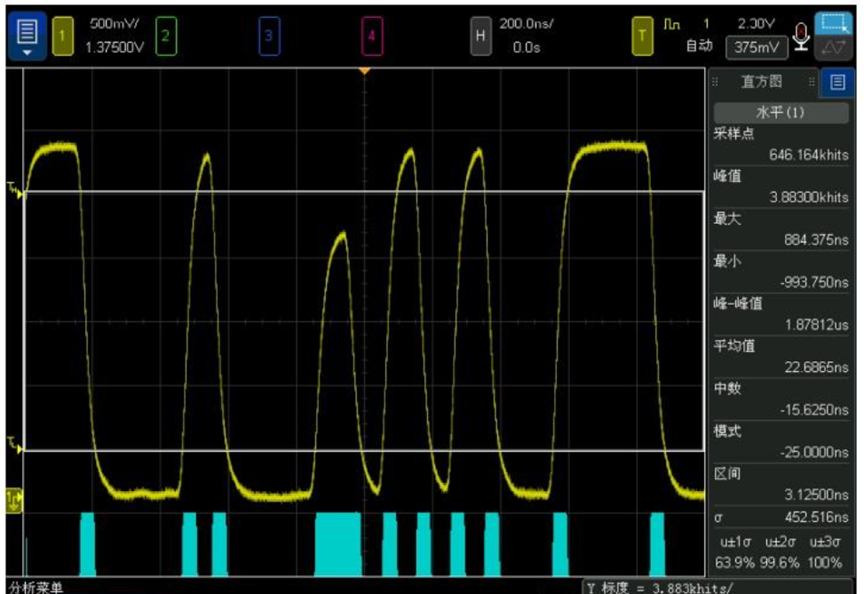This screenshot has width=864, height=594.
Task: Tap the 0.0s horizontal delay value
Action: [x=526, y=47]
